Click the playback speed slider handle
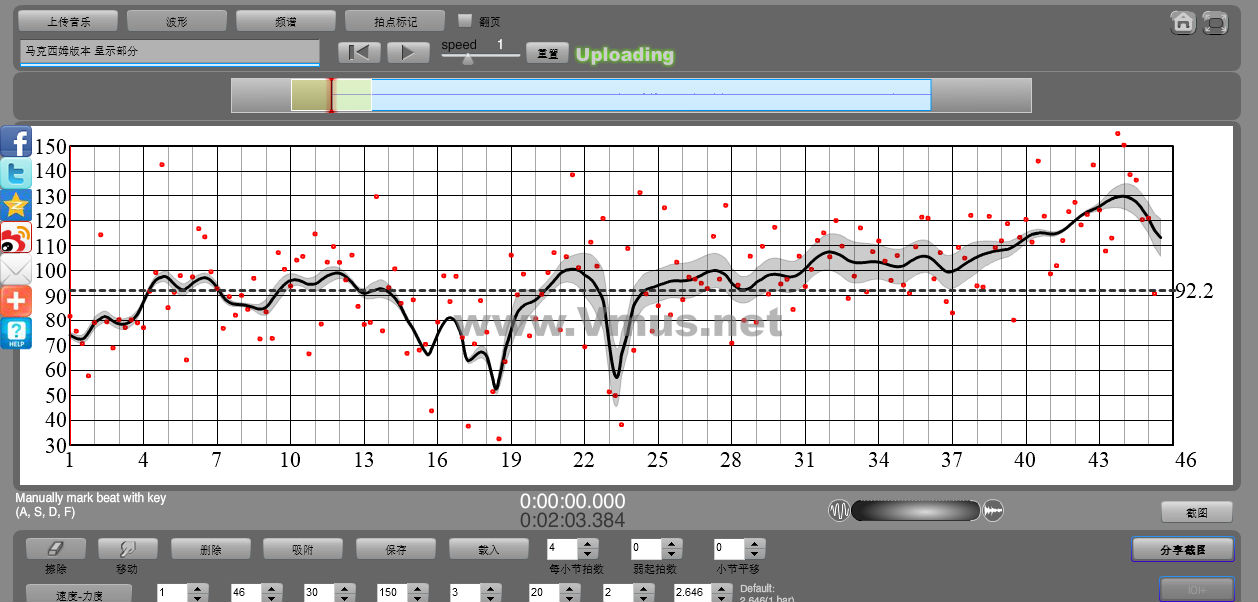This screenshot has height=602, width=1258. click(x=467, y=59)
